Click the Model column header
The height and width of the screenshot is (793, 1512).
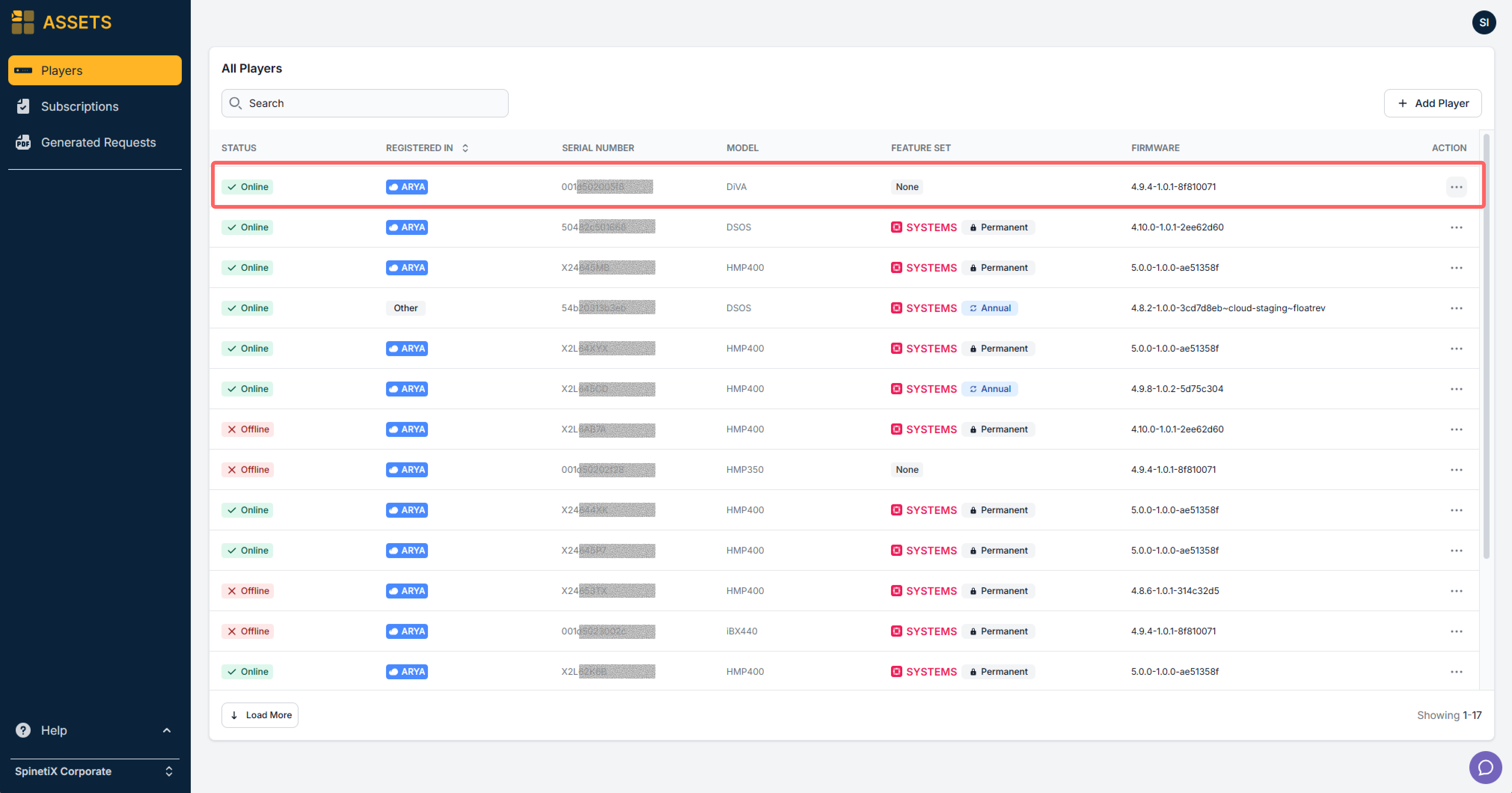[743, 148]
